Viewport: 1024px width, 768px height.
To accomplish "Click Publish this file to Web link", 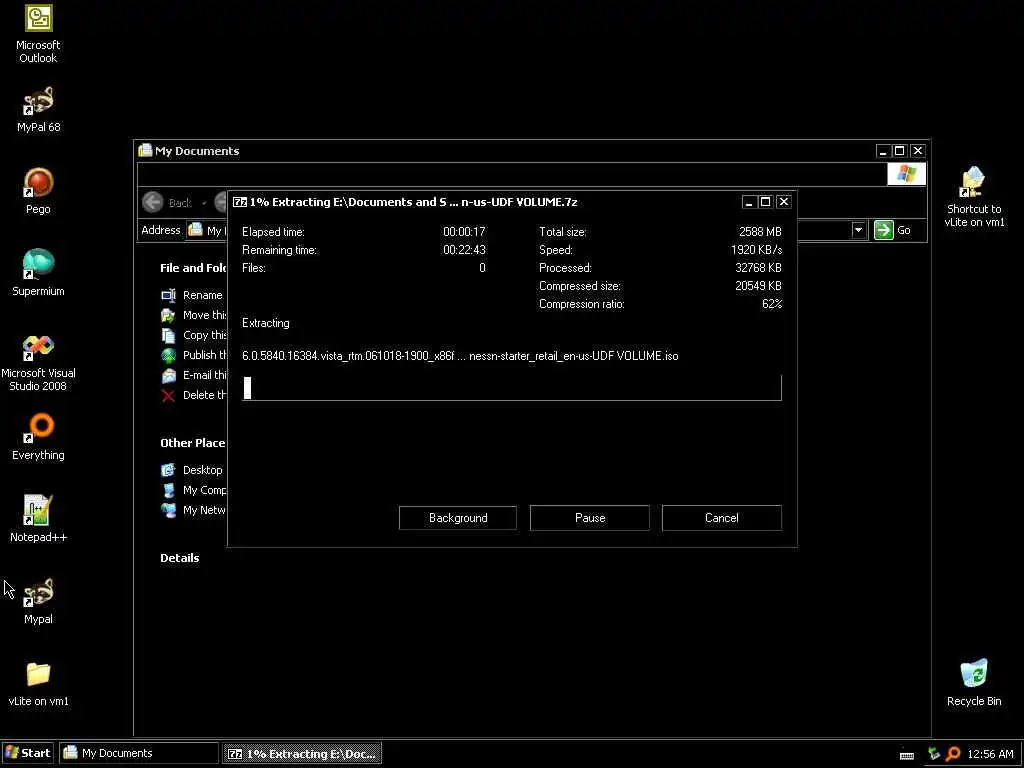I will (194, 355).
